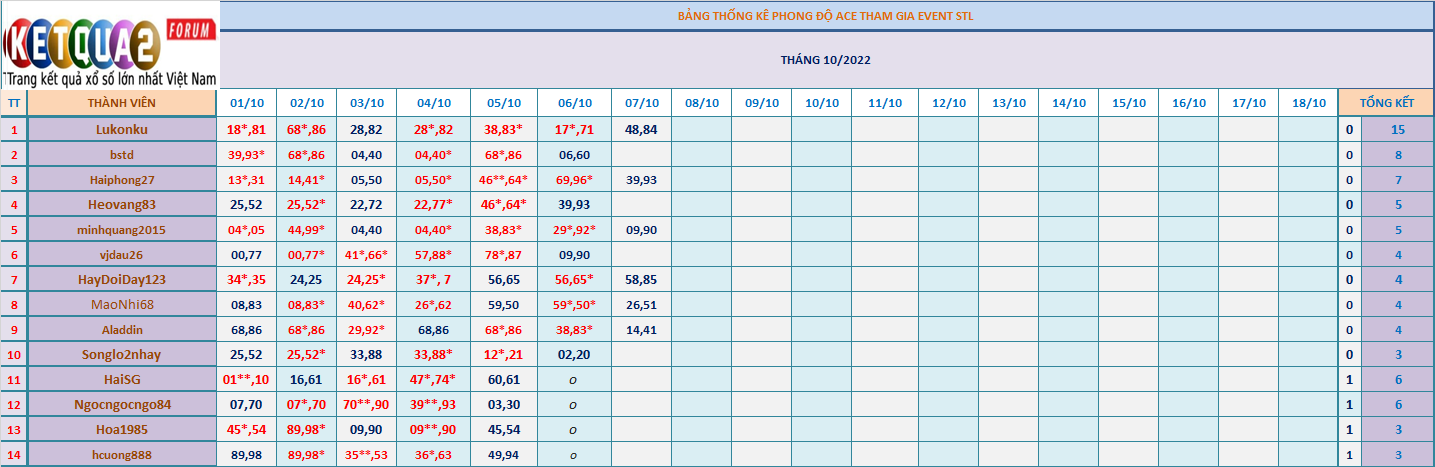Click the HayDoiDay123 member cell
This screenshot has width=1435, height=467.
(x=121, y=279)
